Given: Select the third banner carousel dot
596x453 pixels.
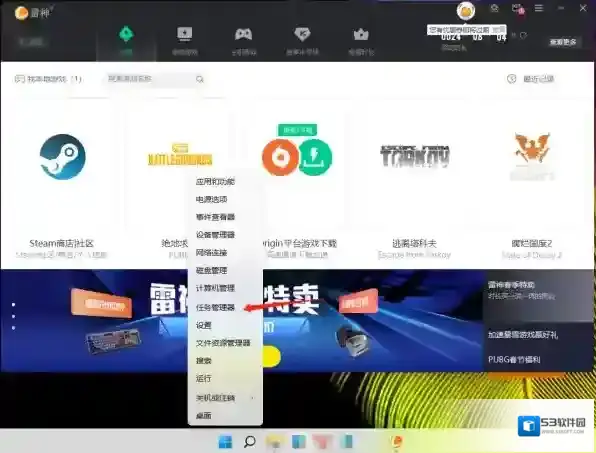Looking at the screenshot, I should click(14, 328).
